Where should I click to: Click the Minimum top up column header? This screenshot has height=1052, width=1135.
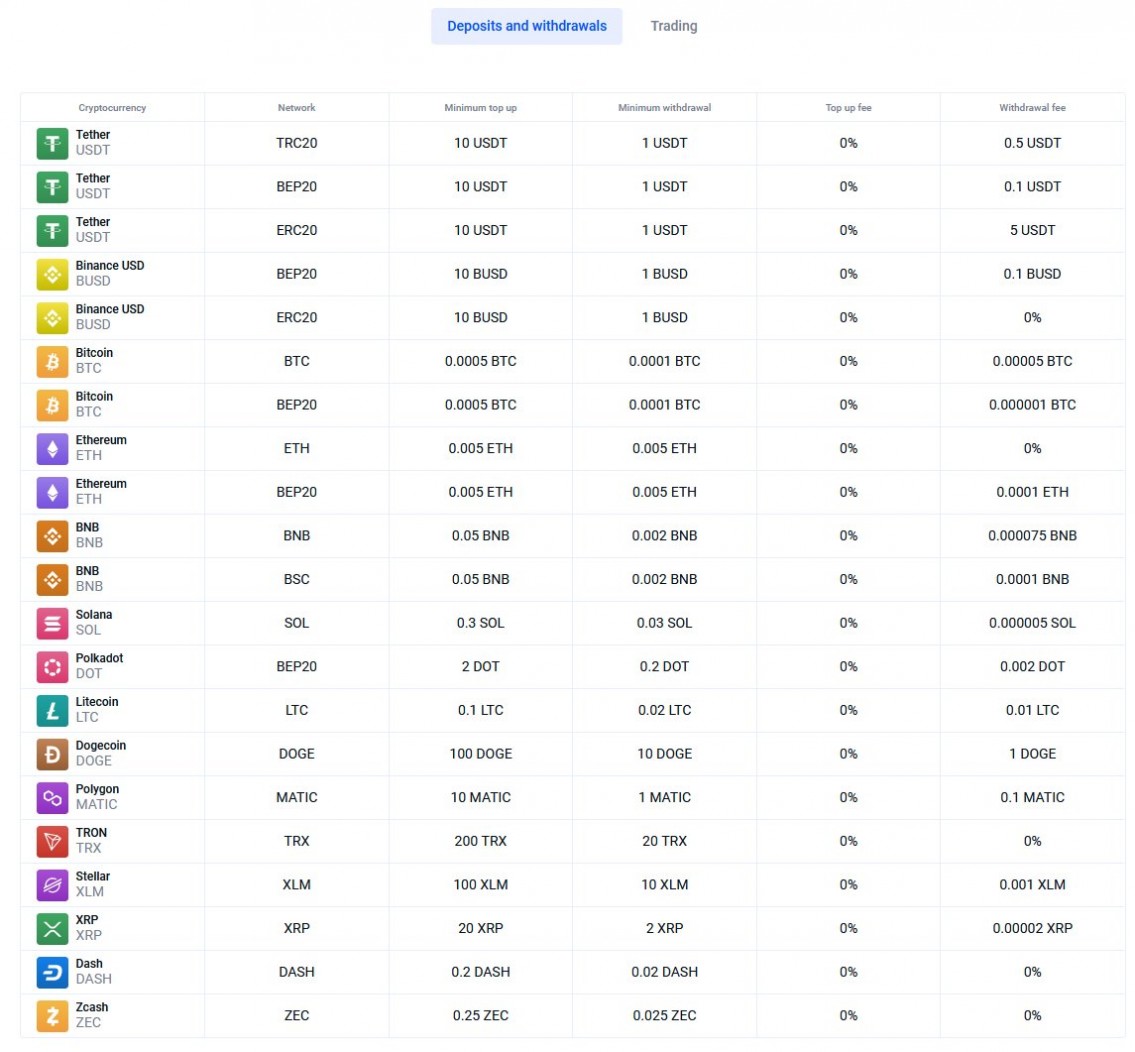(480, 108)
